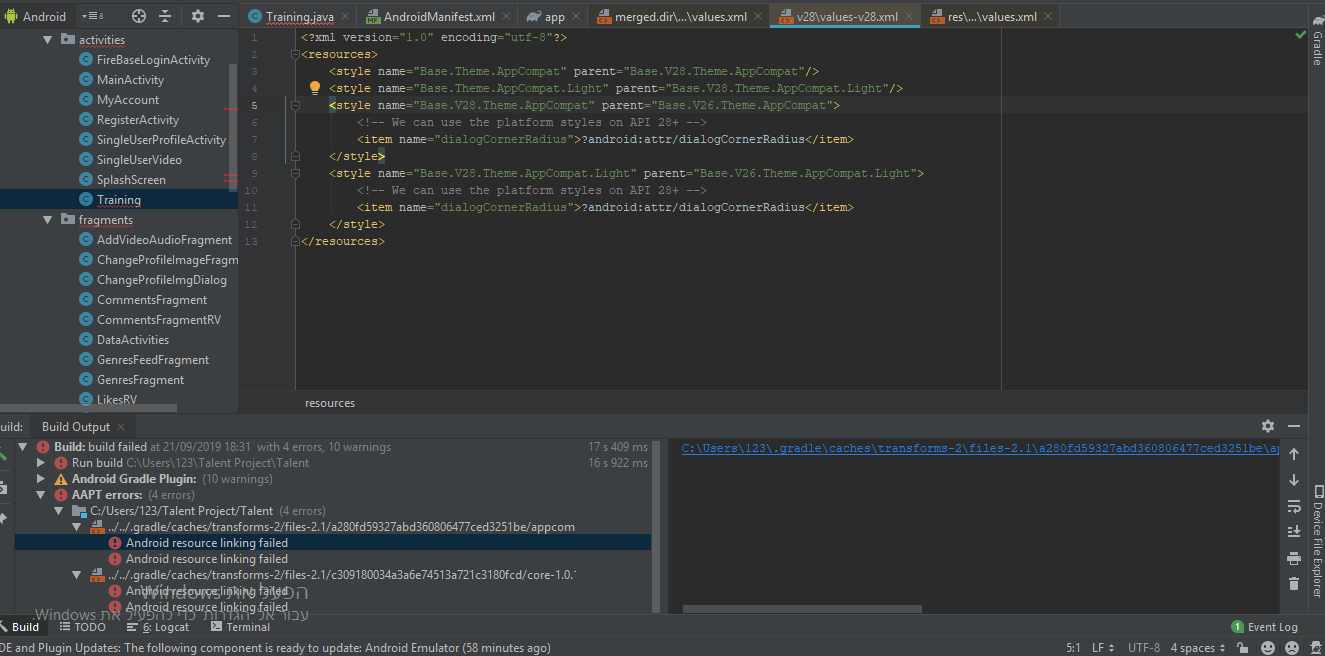Screen dimensions: 1325x656
Task: Click the Build Output settings gear
Action: (x=1267, y=425)
